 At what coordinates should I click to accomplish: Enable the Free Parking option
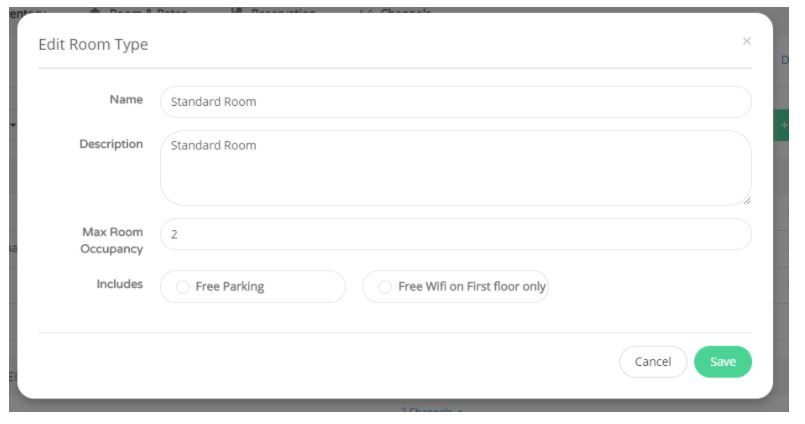point(183,286)
